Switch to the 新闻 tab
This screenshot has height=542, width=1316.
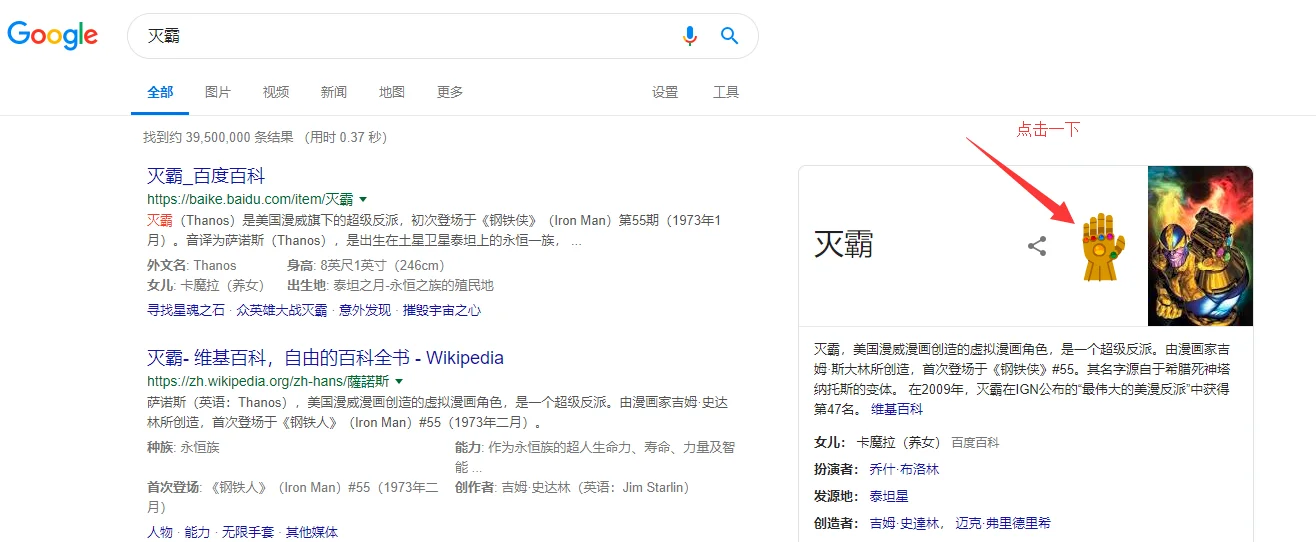tap(334, 92)
